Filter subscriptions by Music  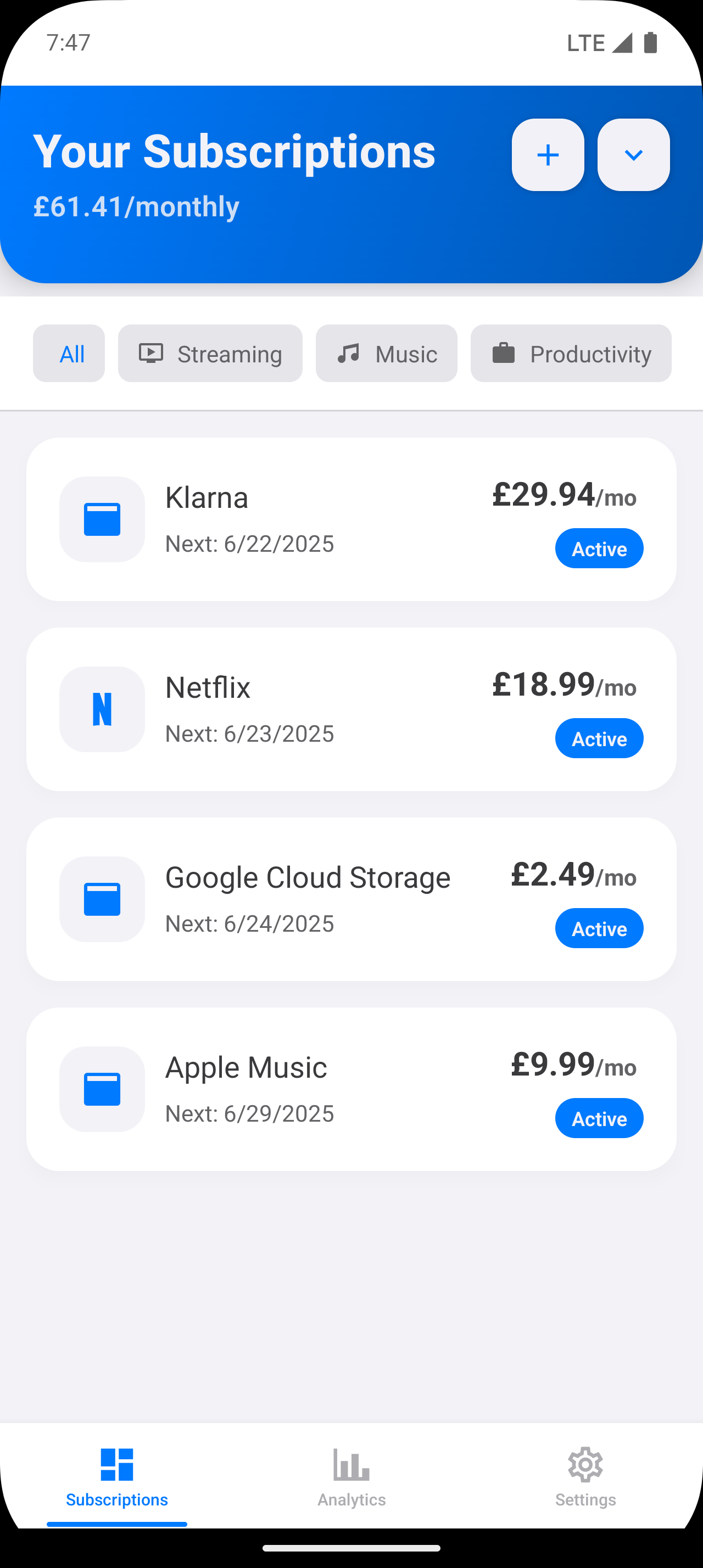(x=386, y=354)
